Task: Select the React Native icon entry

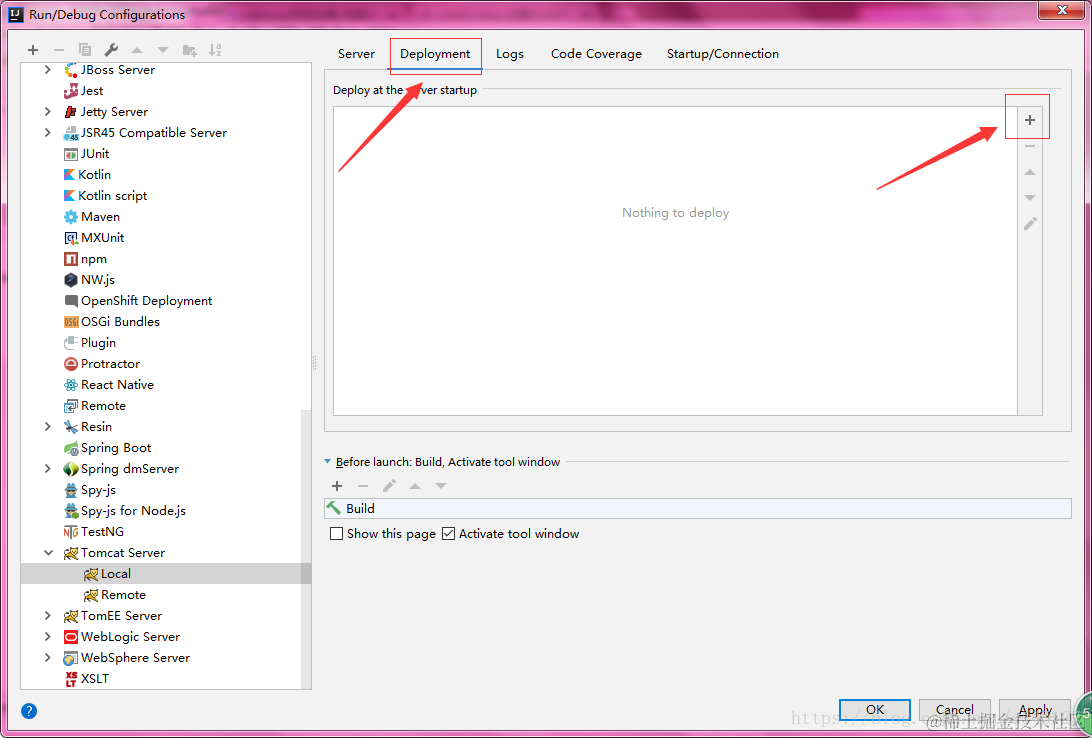Action: click(x=70, y=385)
